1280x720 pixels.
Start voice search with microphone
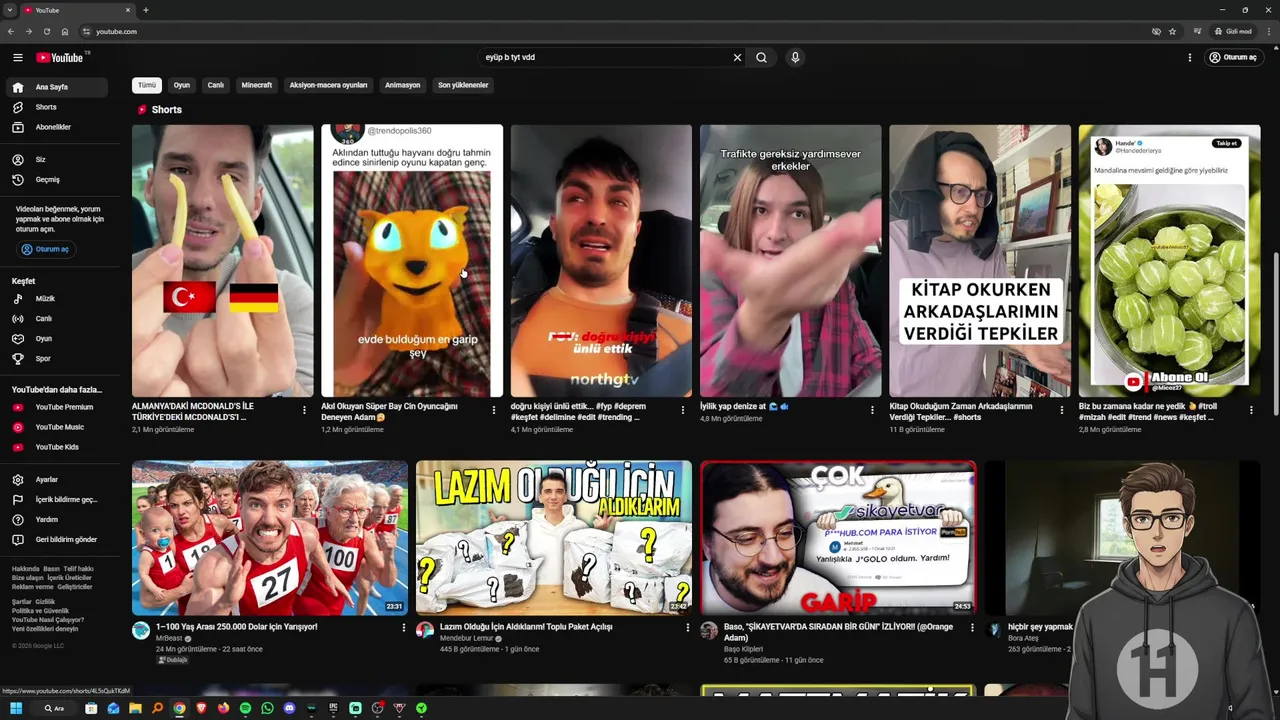(795, 57)
